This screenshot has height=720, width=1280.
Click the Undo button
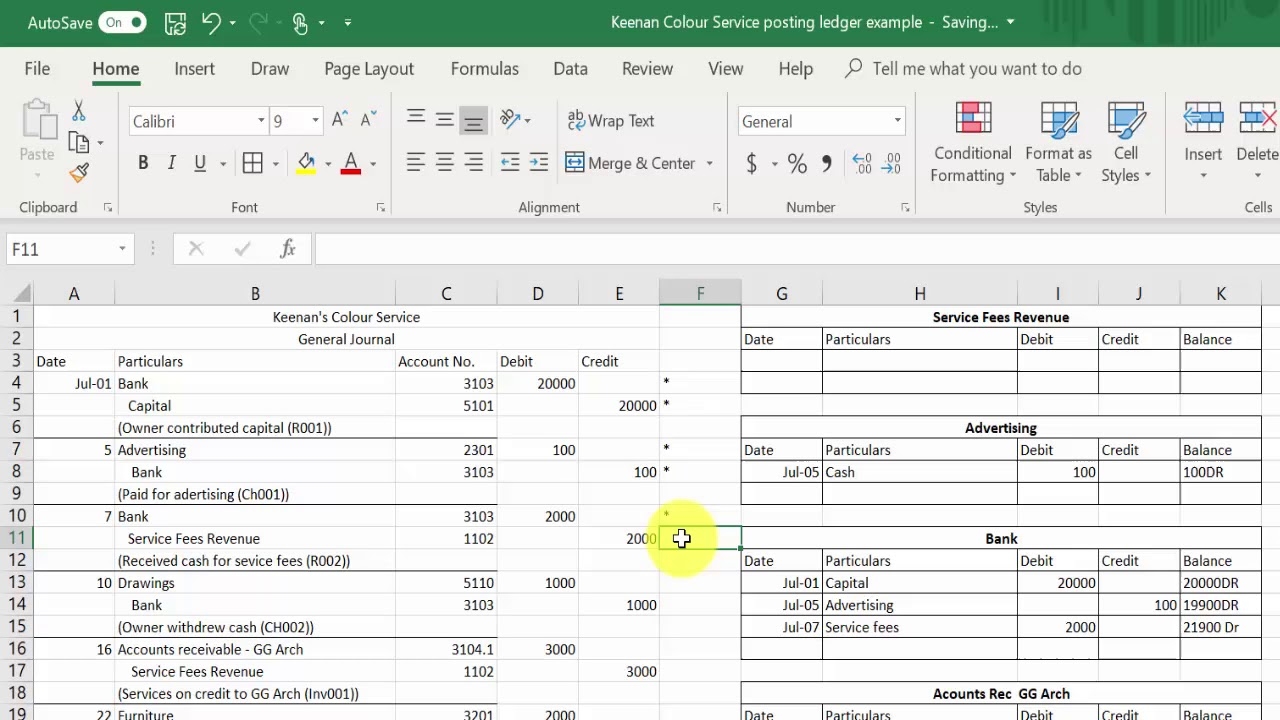point(210,22)
